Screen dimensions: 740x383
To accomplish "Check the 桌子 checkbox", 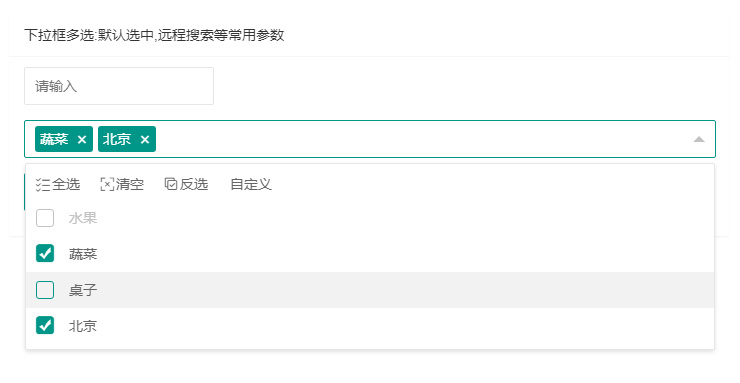I will tap(45, 290).
